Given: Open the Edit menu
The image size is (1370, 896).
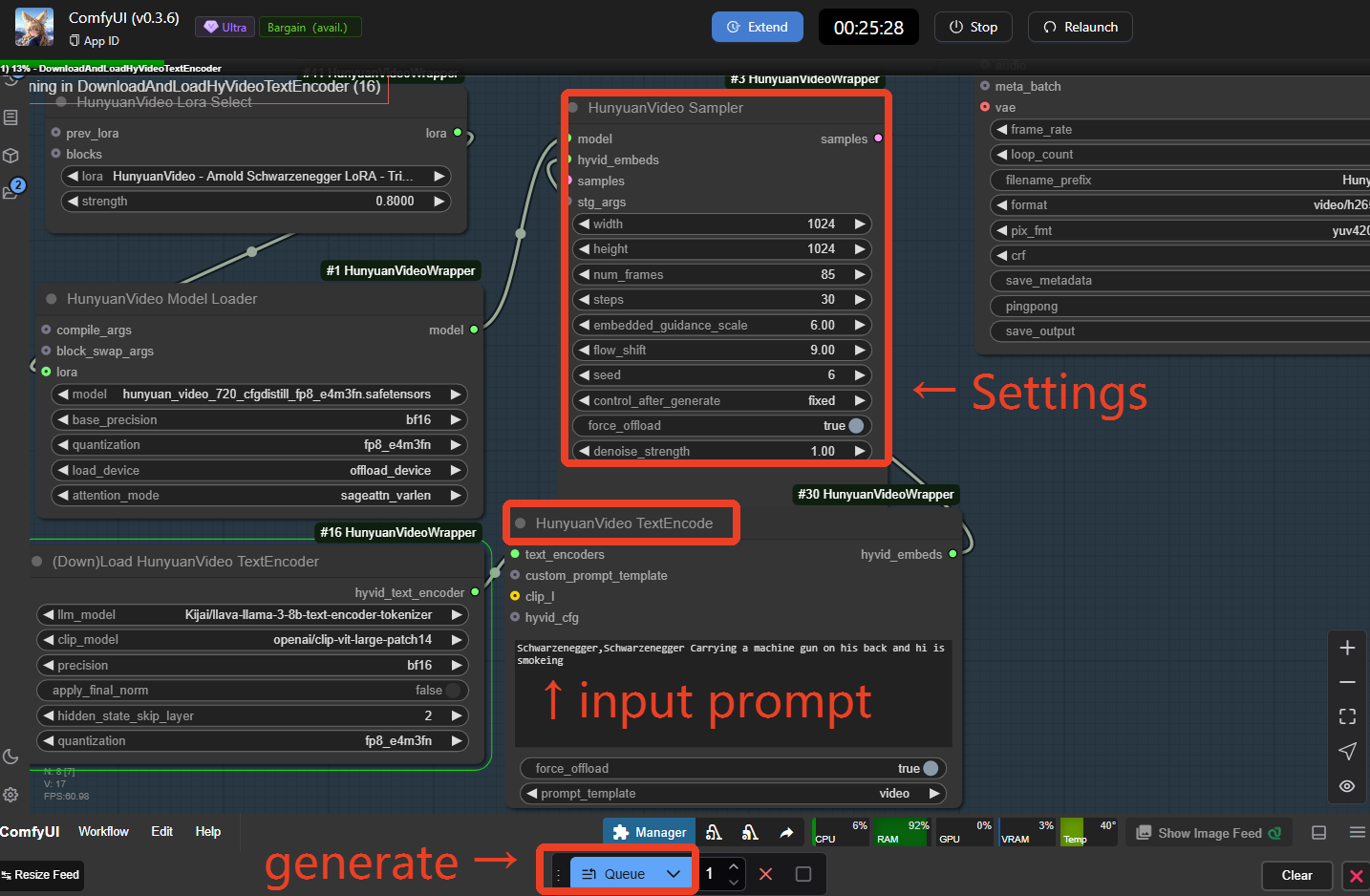Looking at the screenshot, I should 162,832.
